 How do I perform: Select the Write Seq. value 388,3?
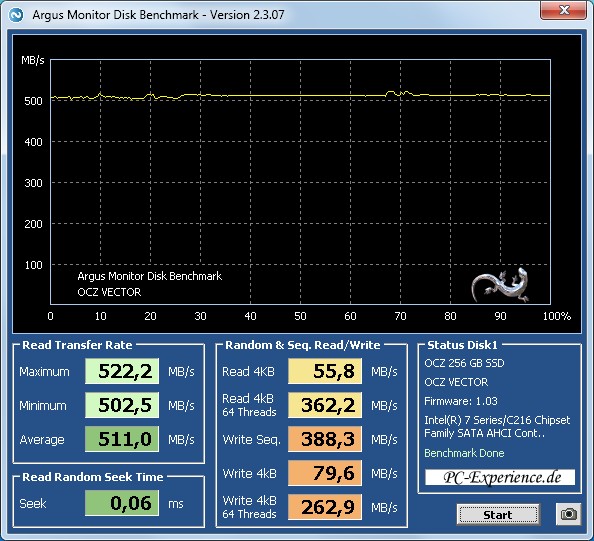pyautogui.click(x=325, y=439)
